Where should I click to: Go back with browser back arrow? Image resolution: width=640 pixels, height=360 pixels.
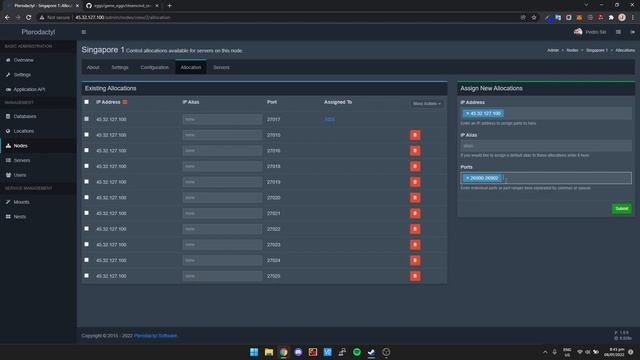pos(7,18)
